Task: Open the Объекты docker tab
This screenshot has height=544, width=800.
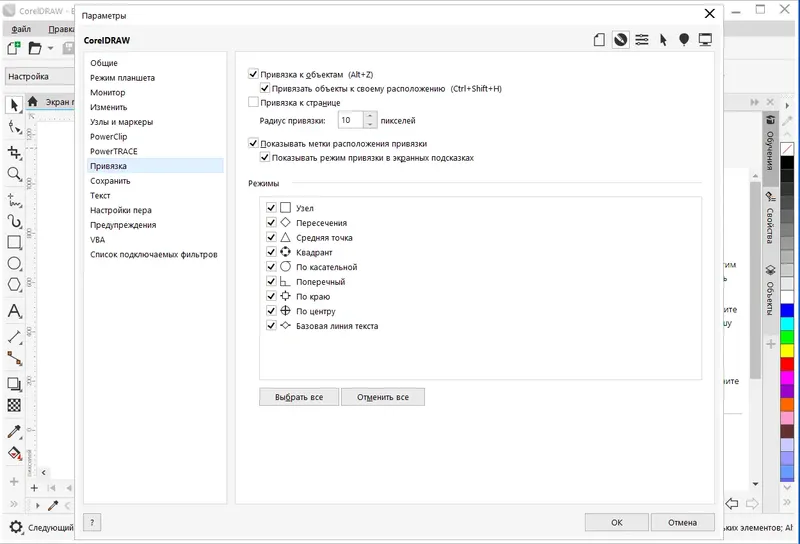Action: tap(770, 290)
